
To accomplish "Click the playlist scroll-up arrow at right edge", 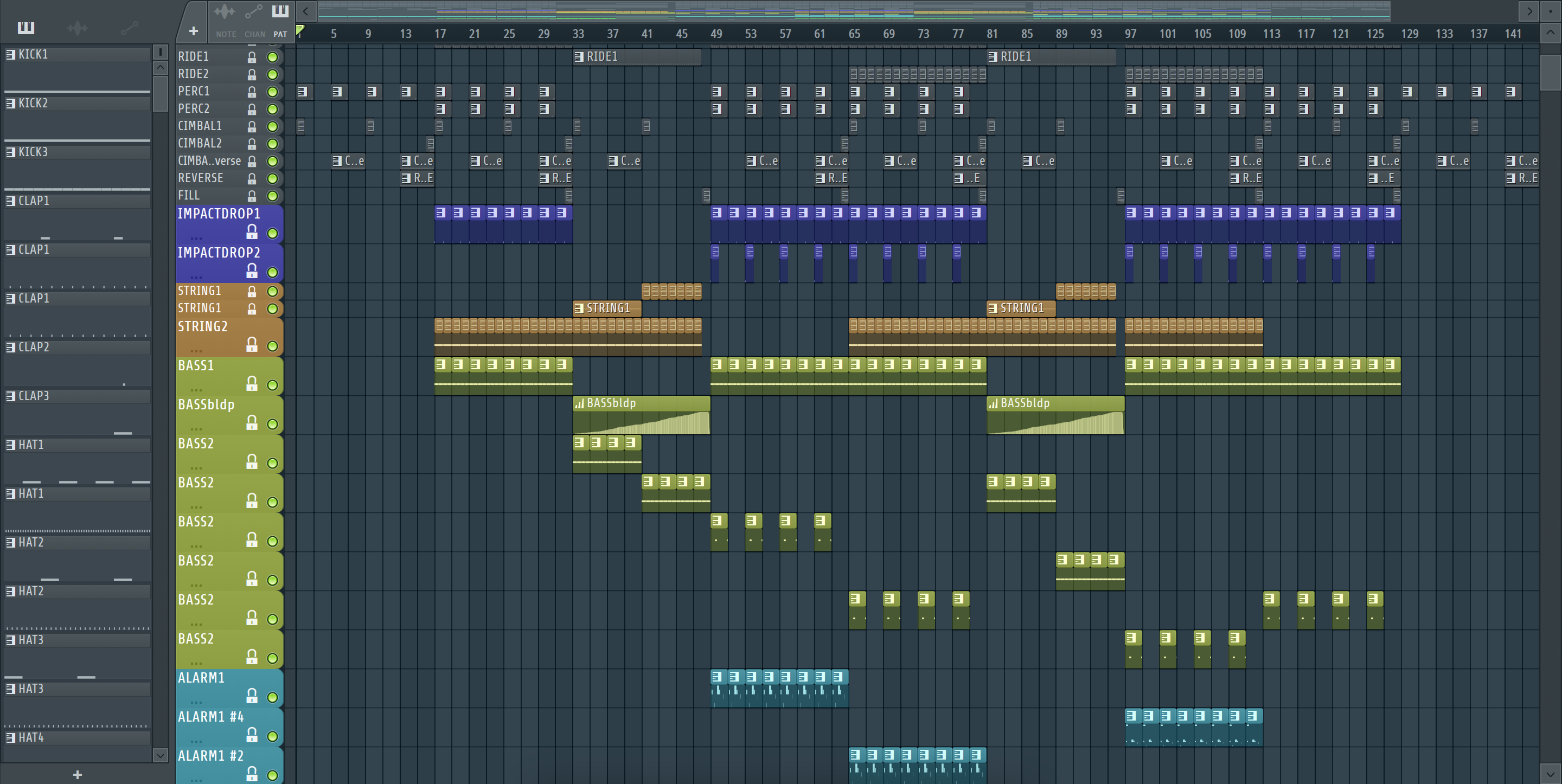I will tap(1551, 33).
